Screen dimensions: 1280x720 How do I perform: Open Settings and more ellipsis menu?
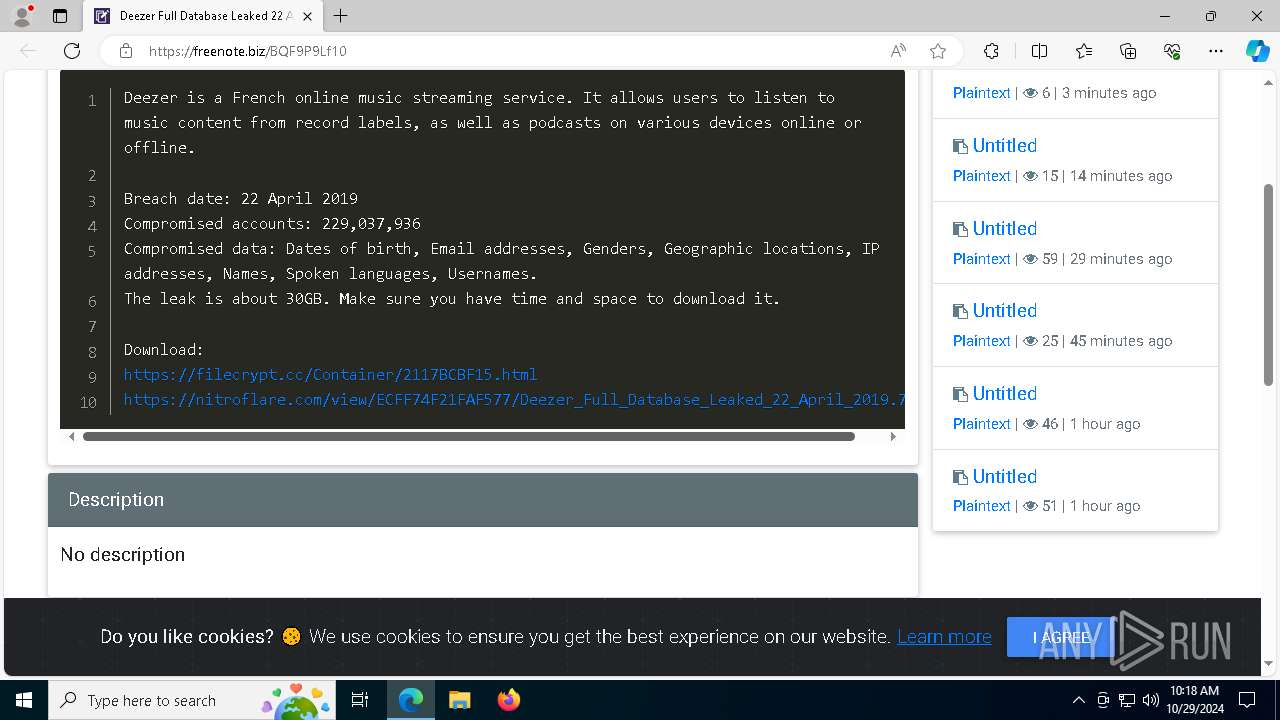(x=1216, y=51)
